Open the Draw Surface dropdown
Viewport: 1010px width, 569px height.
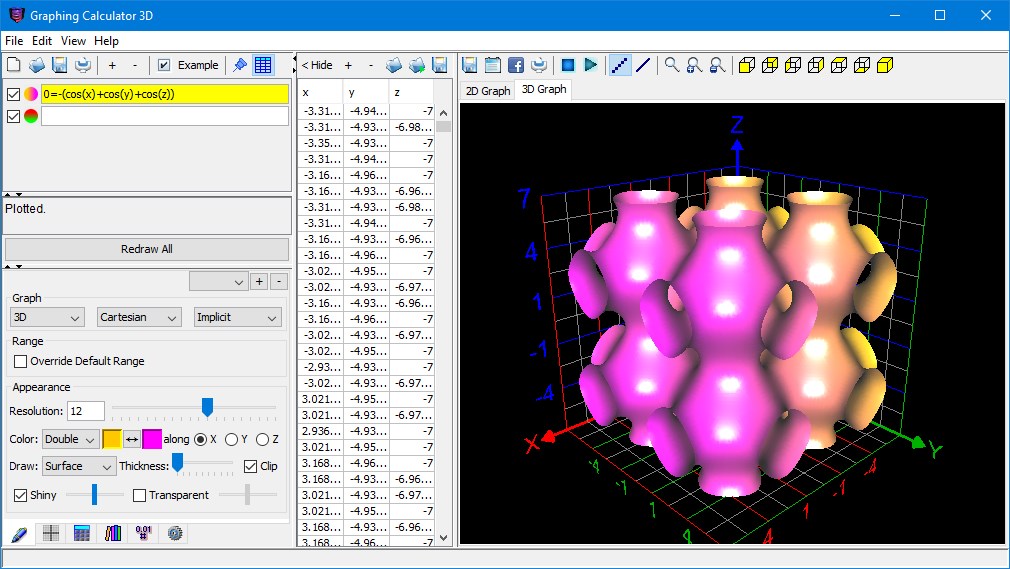pos(79,466)
